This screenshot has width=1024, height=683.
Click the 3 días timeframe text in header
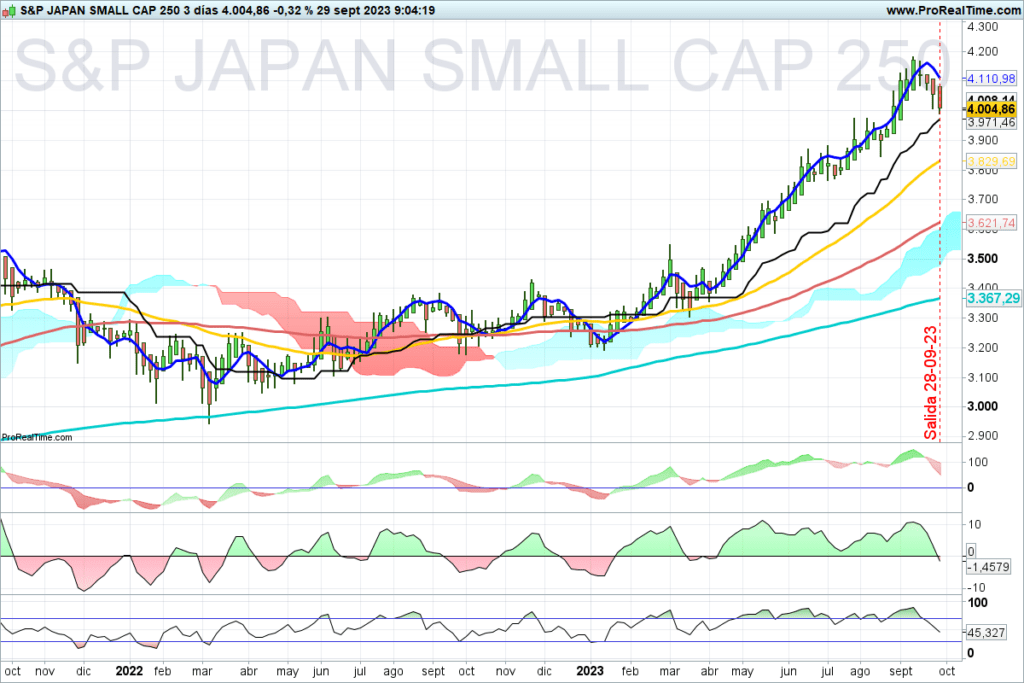(x=201, y=10)
